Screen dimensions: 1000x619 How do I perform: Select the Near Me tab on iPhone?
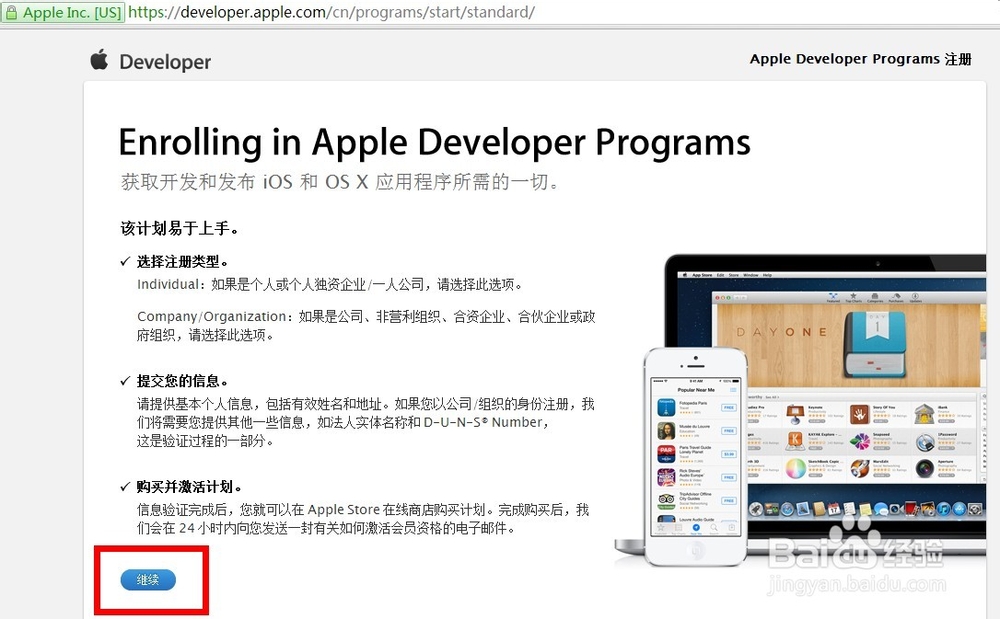(696, 528)
